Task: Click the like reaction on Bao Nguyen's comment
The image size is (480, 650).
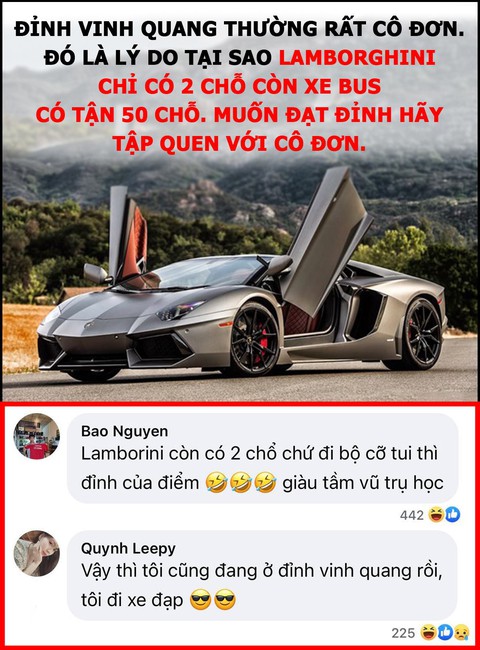Action: [453, 514]
